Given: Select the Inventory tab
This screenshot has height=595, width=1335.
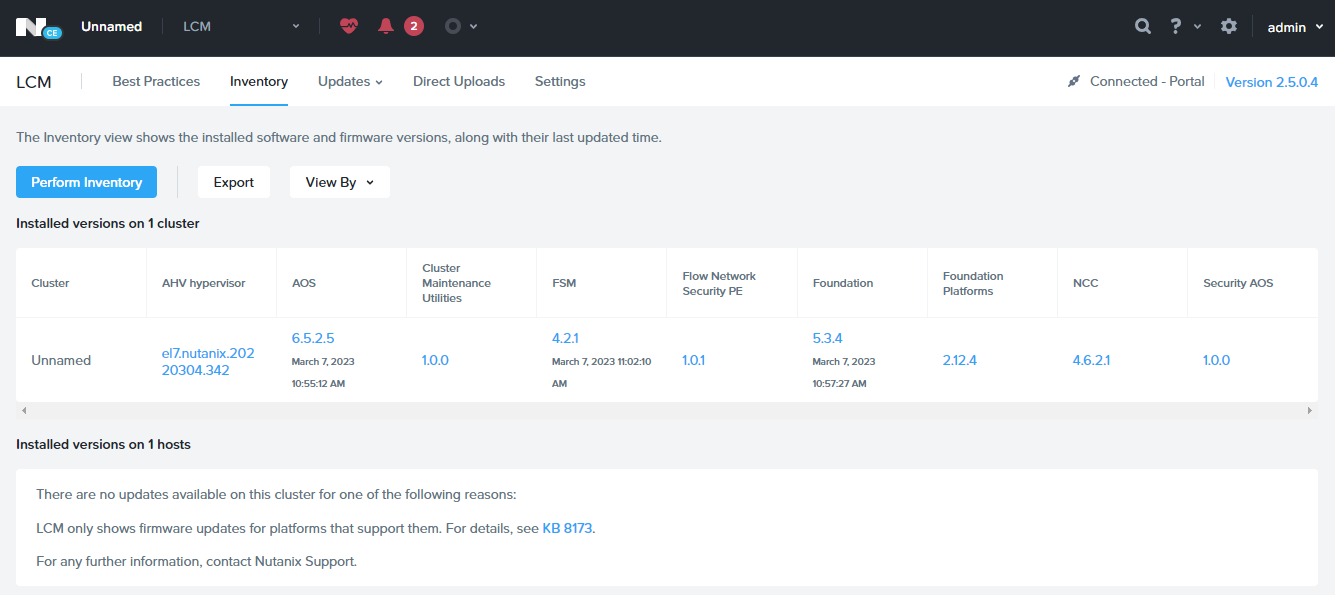Looking at the screenshot, I should tap(259, 81).
